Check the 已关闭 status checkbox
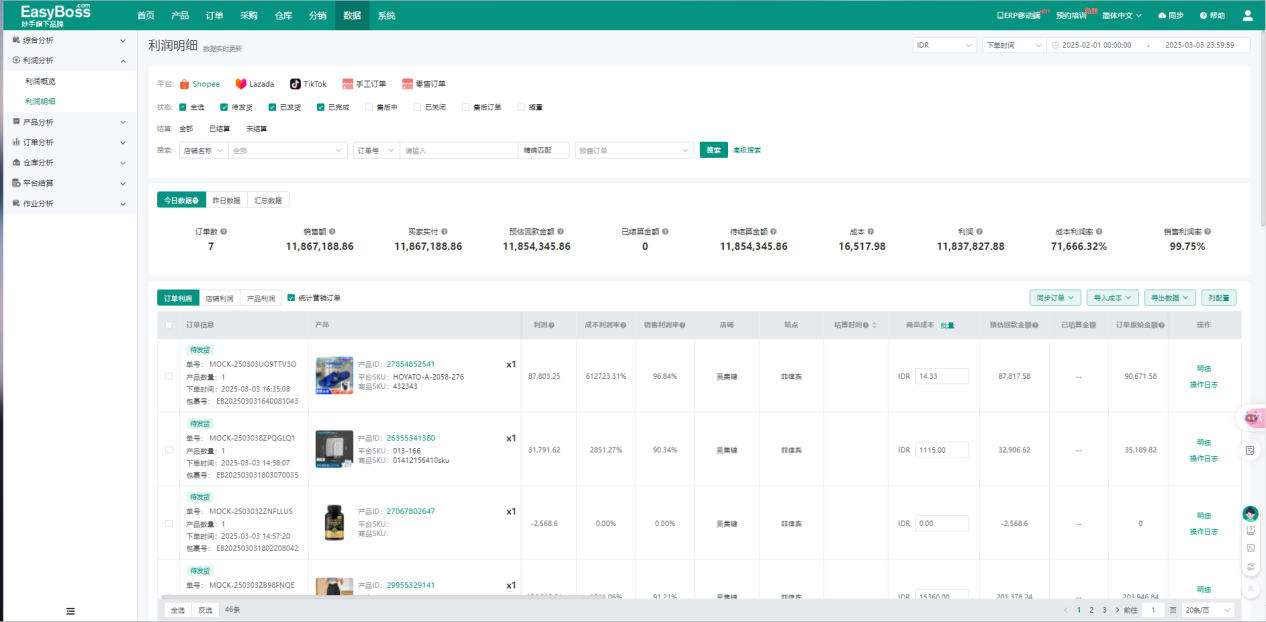The height and width of the screenshot is (622, 1266). pyautogui.click(x=418, y=106)
